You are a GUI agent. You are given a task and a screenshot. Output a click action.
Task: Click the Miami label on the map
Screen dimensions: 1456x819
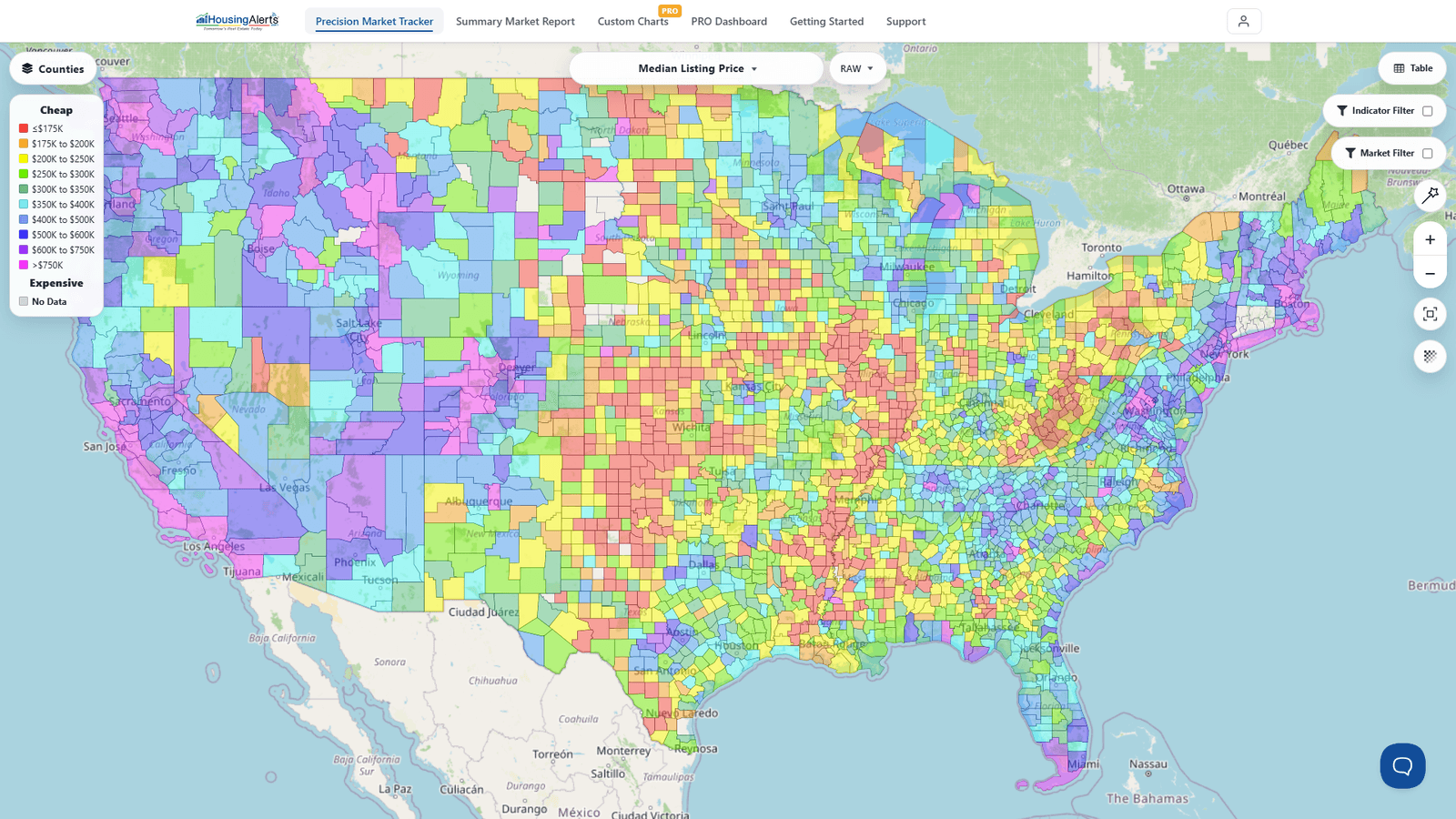pos(1083,764)
